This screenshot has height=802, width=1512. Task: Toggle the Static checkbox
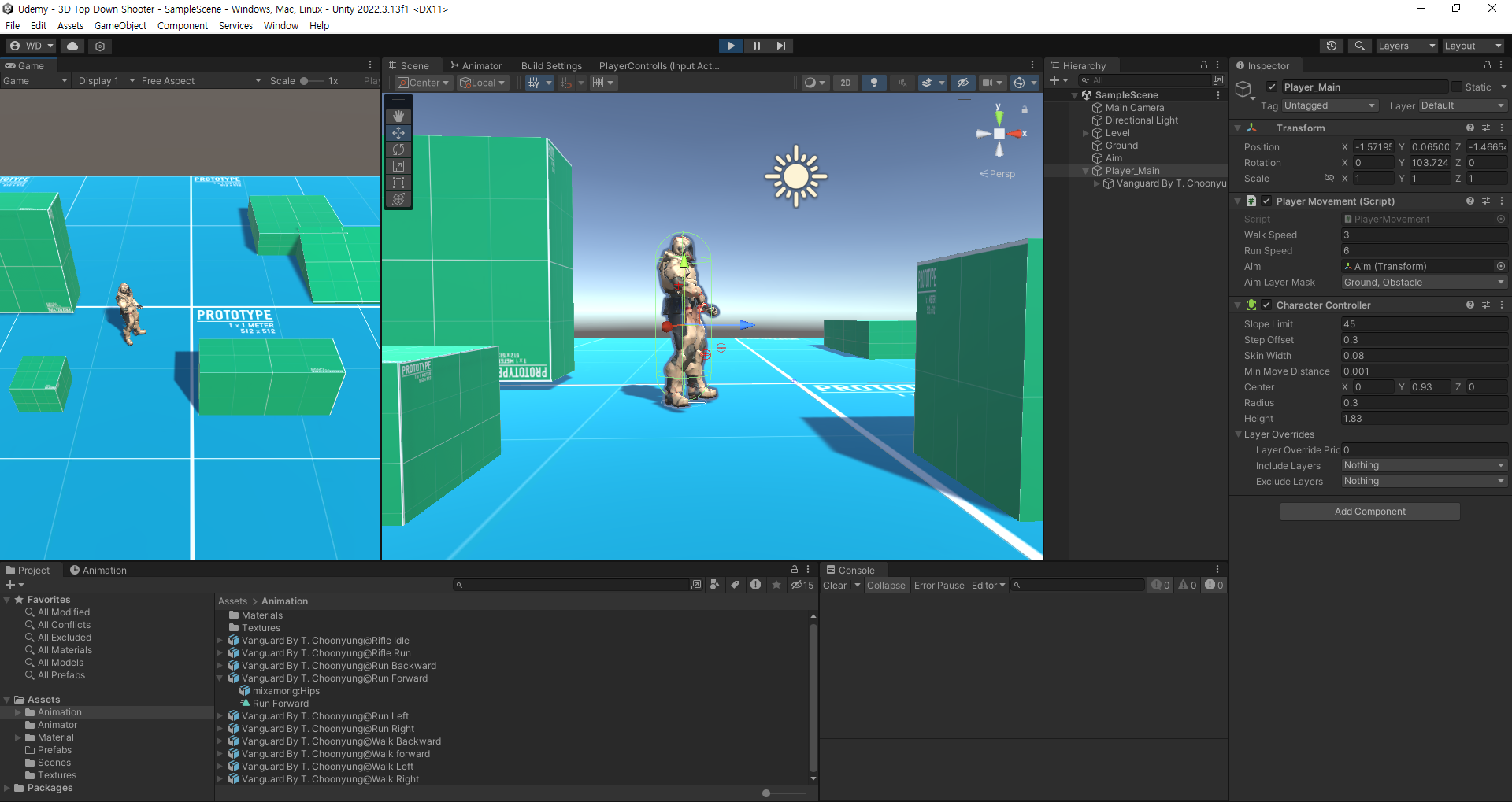[1457, 87]
